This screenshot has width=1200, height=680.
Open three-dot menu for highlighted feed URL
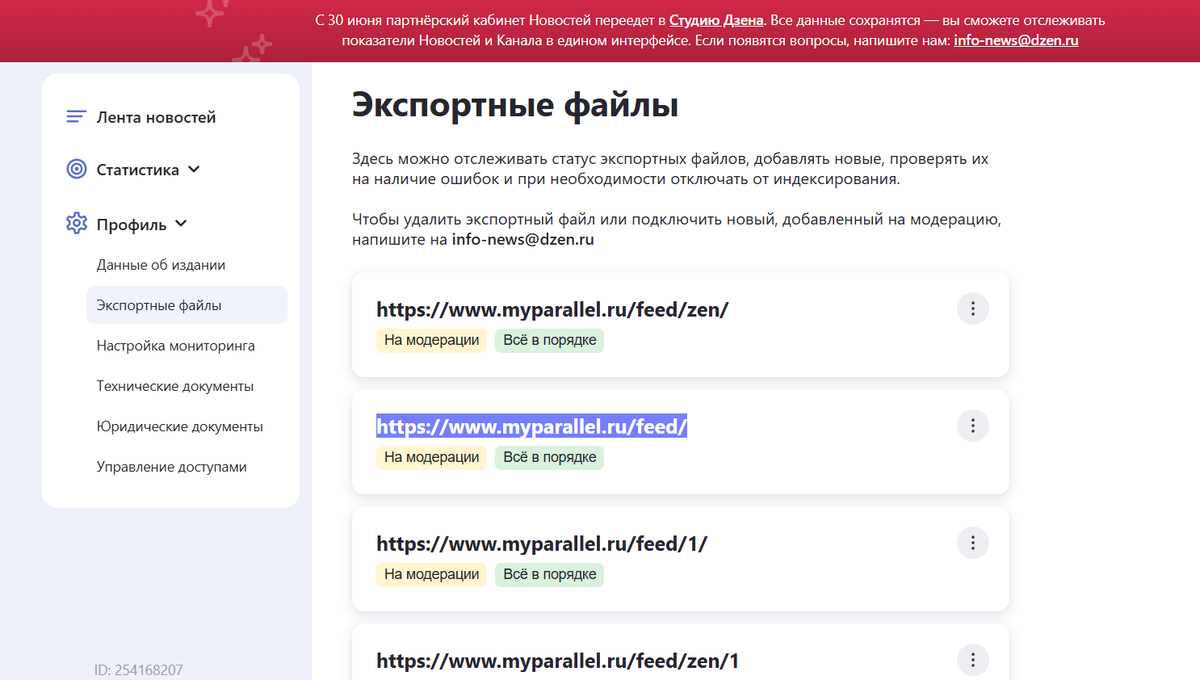click(972, 425)
